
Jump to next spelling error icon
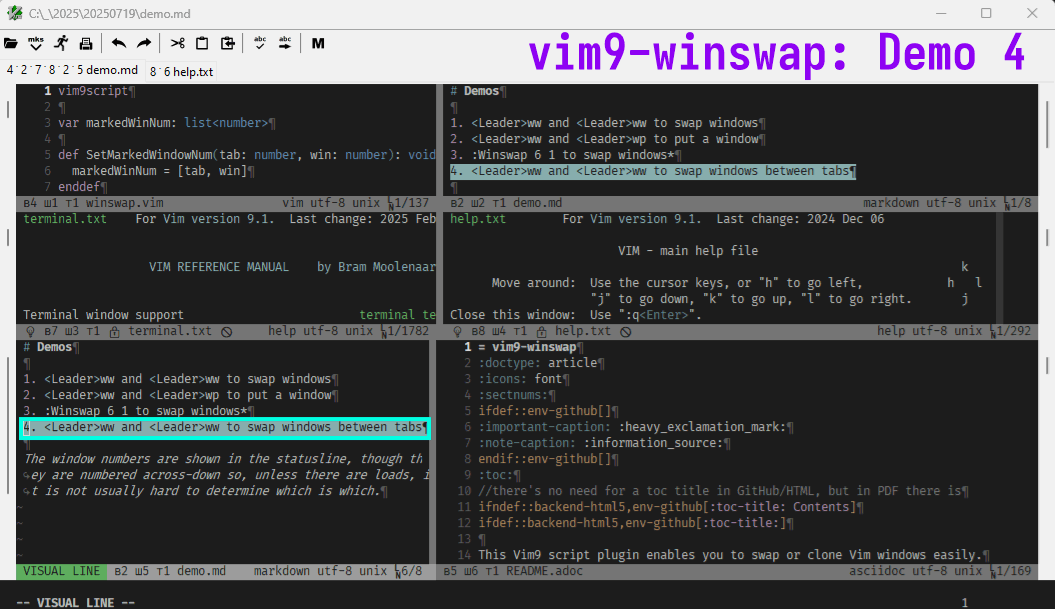click(285, 44)
